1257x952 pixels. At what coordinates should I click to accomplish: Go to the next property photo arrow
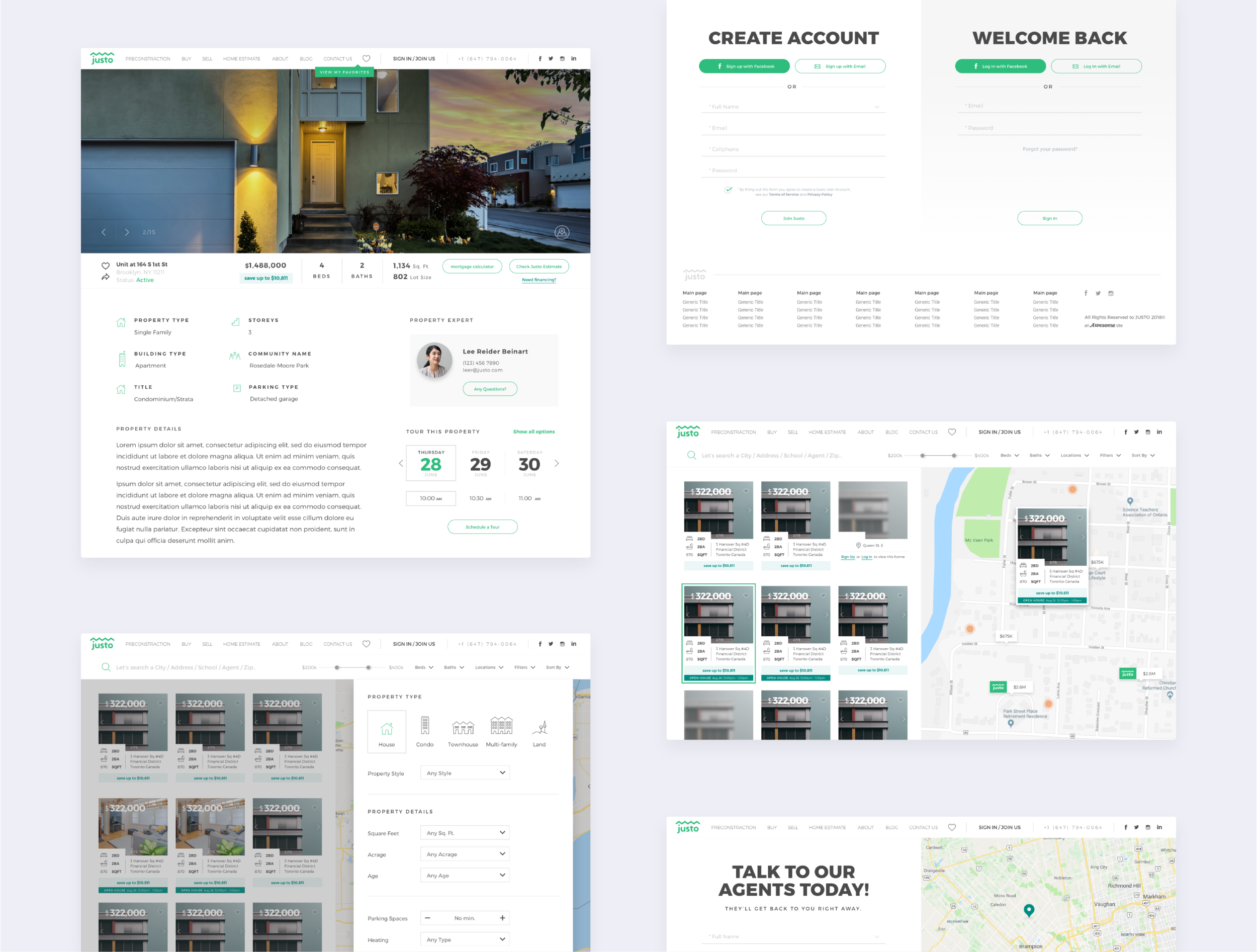point(127,232)
